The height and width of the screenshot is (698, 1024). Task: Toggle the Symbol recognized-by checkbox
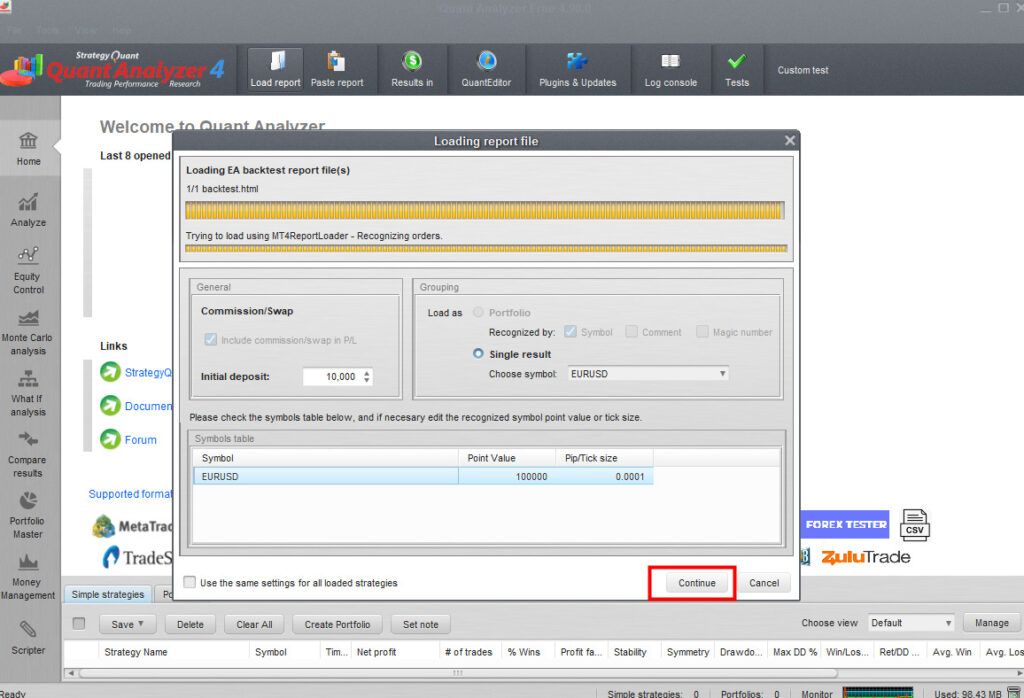click(570, 332)
